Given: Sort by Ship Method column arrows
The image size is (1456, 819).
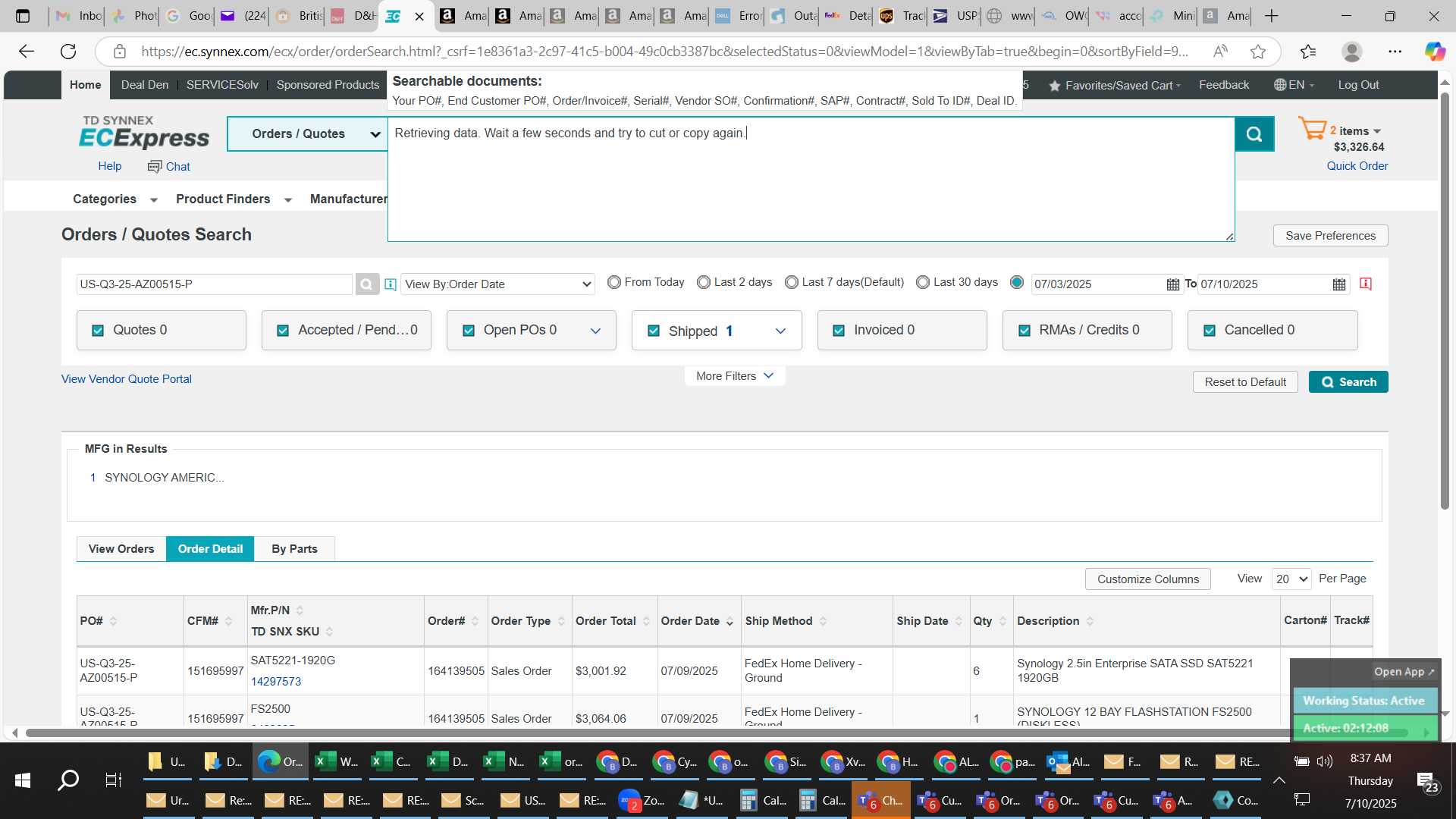Looking at the screenshot, I should (x=823, y=621).
